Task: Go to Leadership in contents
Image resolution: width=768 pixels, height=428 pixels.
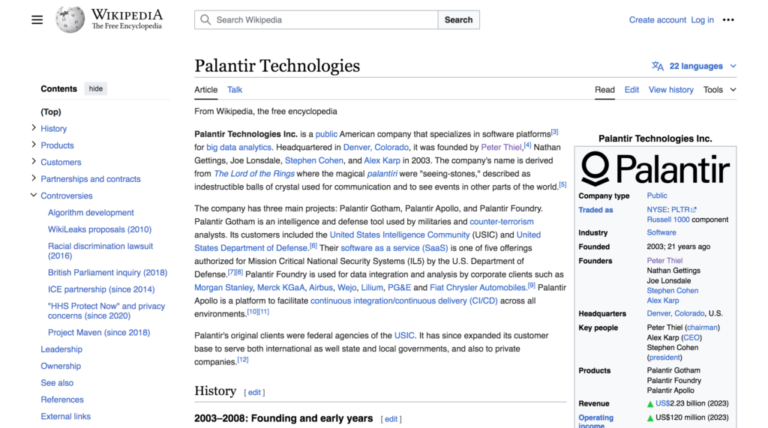Action: coord(61,349)
